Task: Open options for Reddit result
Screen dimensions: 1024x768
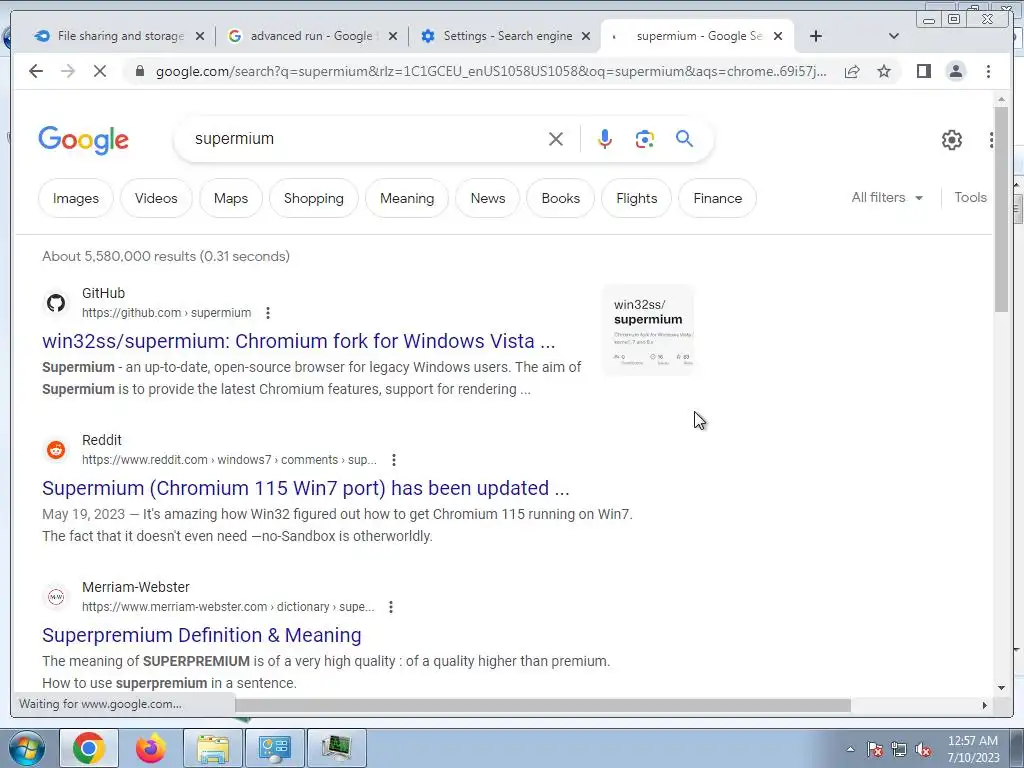Action: [x=394, y=460]
